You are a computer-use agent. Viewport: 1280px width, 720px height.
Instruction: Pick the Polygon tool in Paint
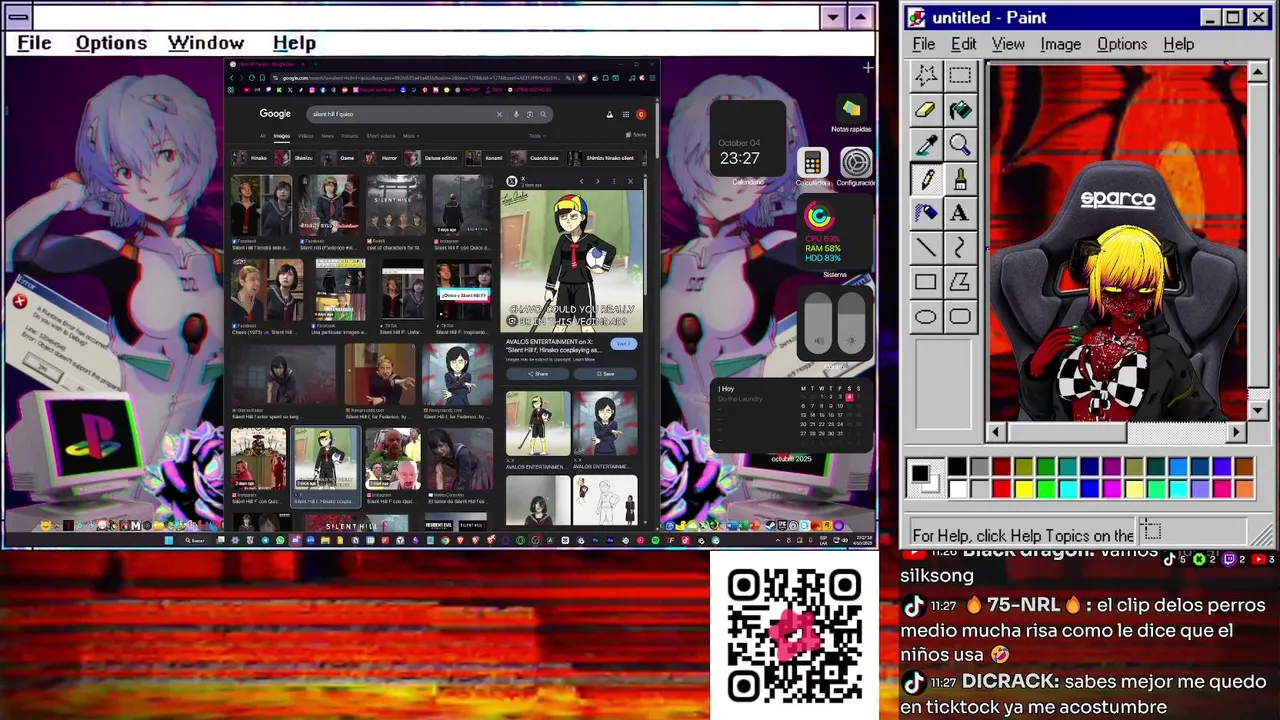point(960,282)
